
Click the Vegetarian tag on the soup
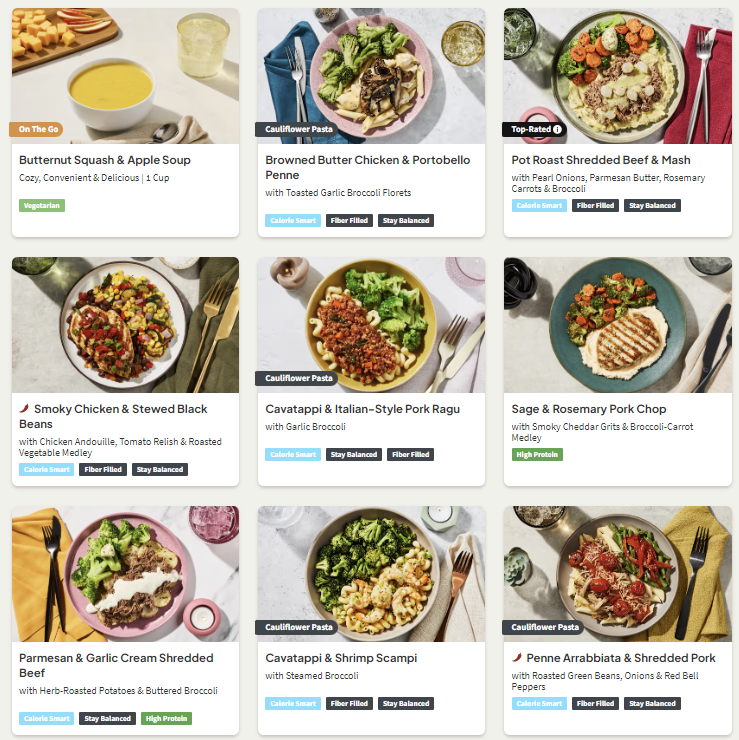[x=42, y=206]
